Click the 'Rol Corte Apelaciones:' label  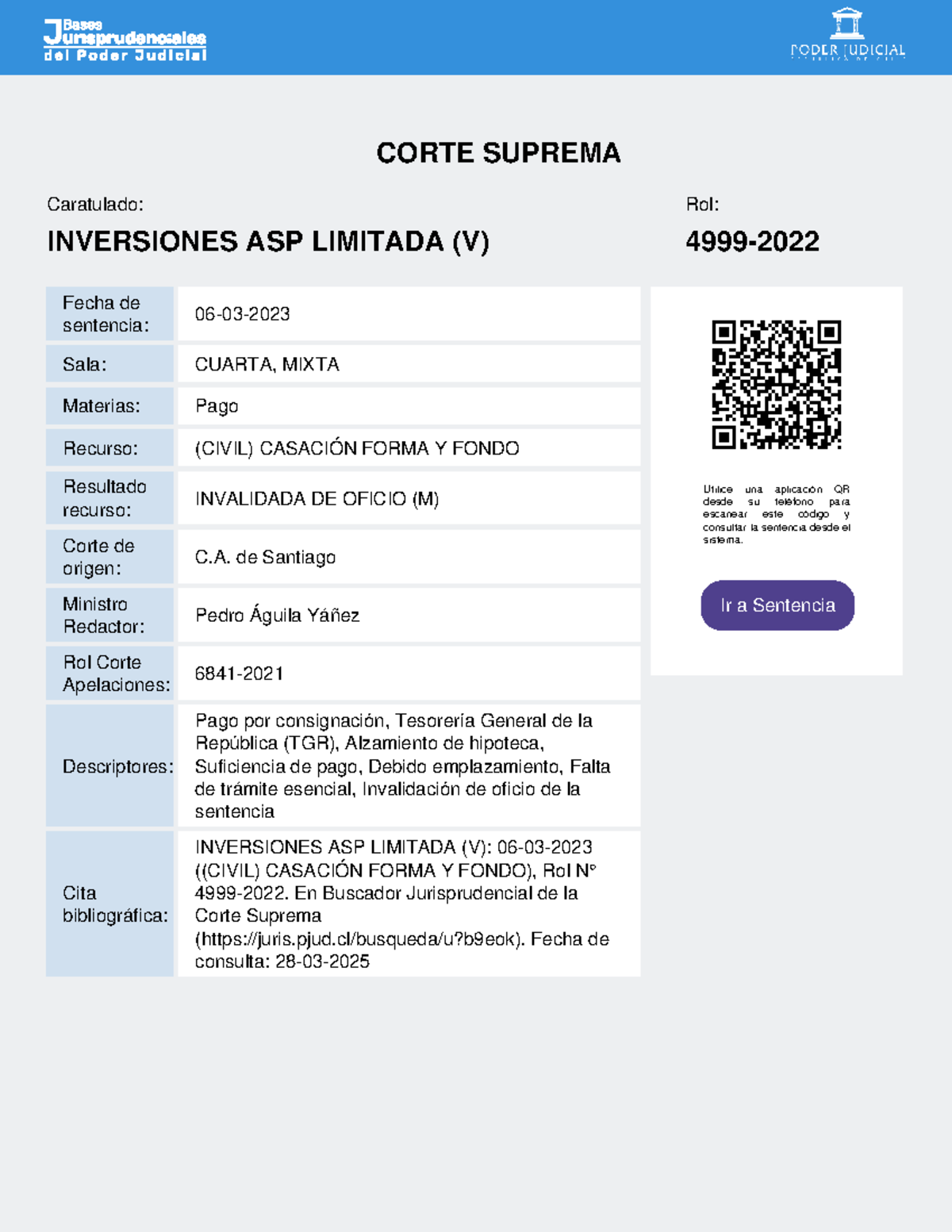tap(117, 674)
